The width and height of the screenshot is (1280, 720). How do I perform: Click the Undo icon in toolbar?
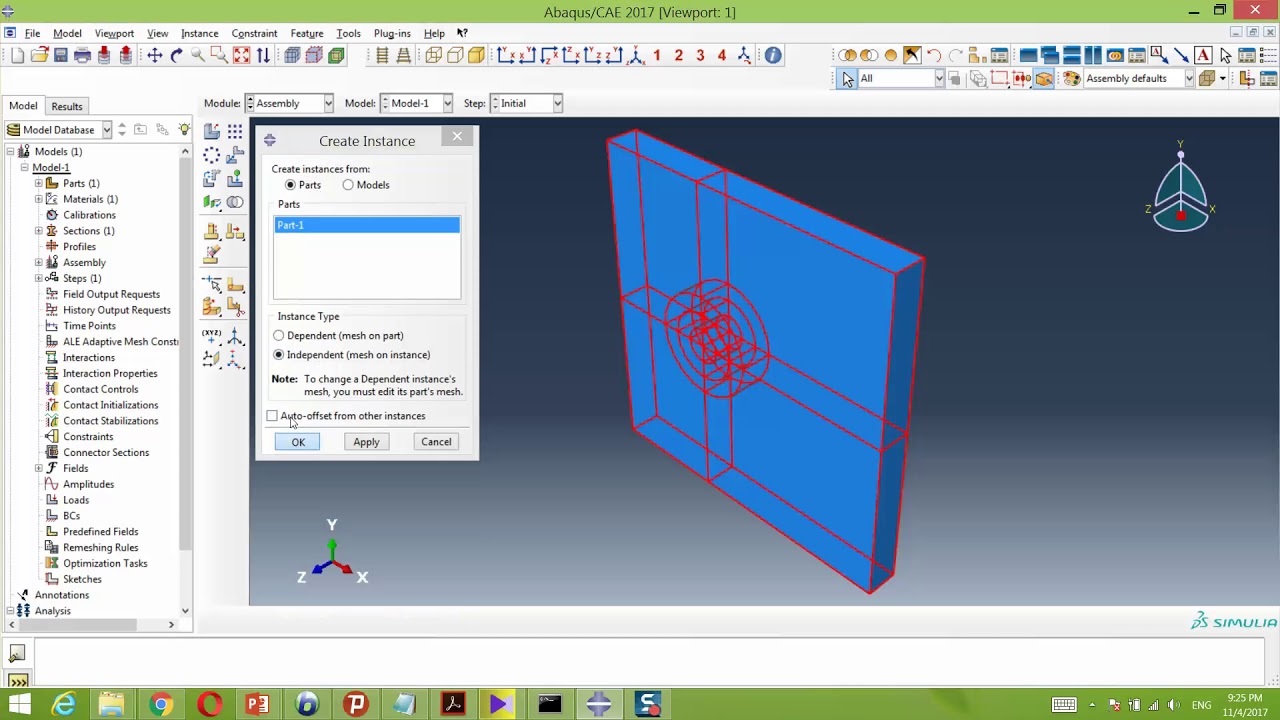pyautogui.click(x=934, y=56)
